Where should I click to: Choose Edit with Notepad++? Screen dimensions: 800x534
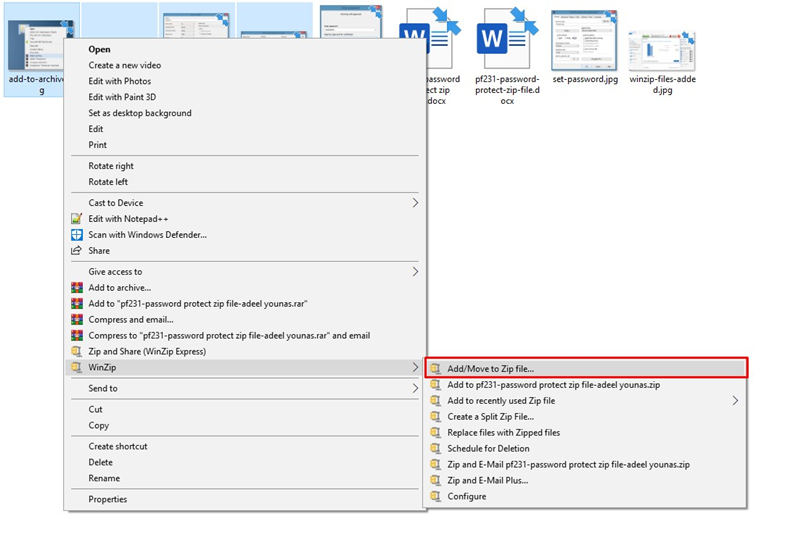[x=128, y=219]
